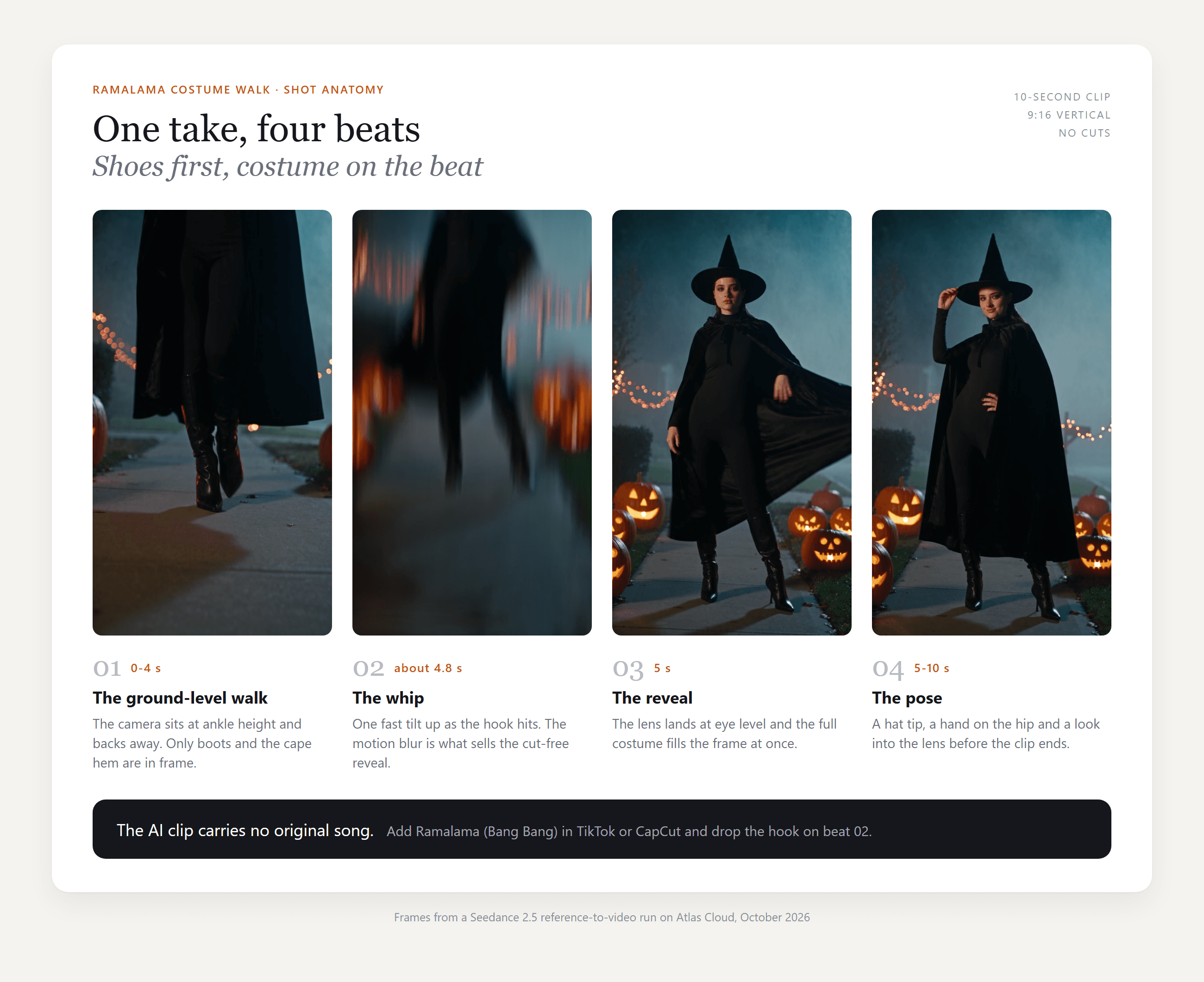
Task: Click 'The whip' heading
Action: coord(388,698)
